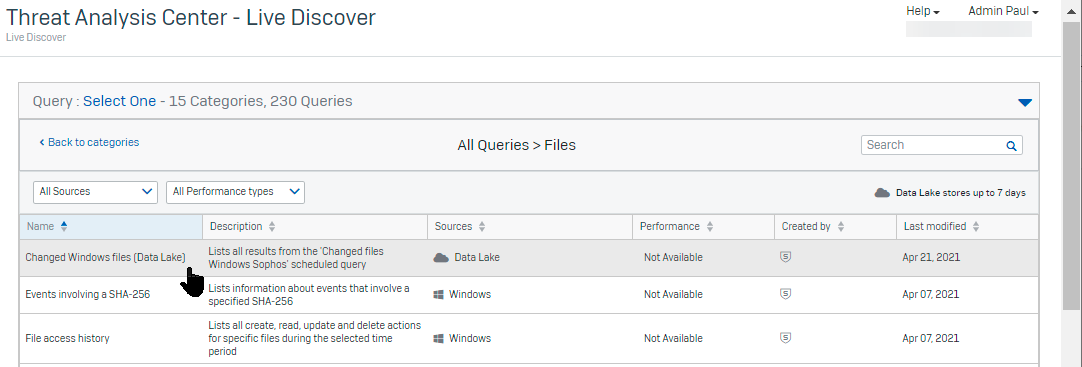
Task: Click Sophos shield icon in Changed Windows files row
Action: click(x=785, y=257)
